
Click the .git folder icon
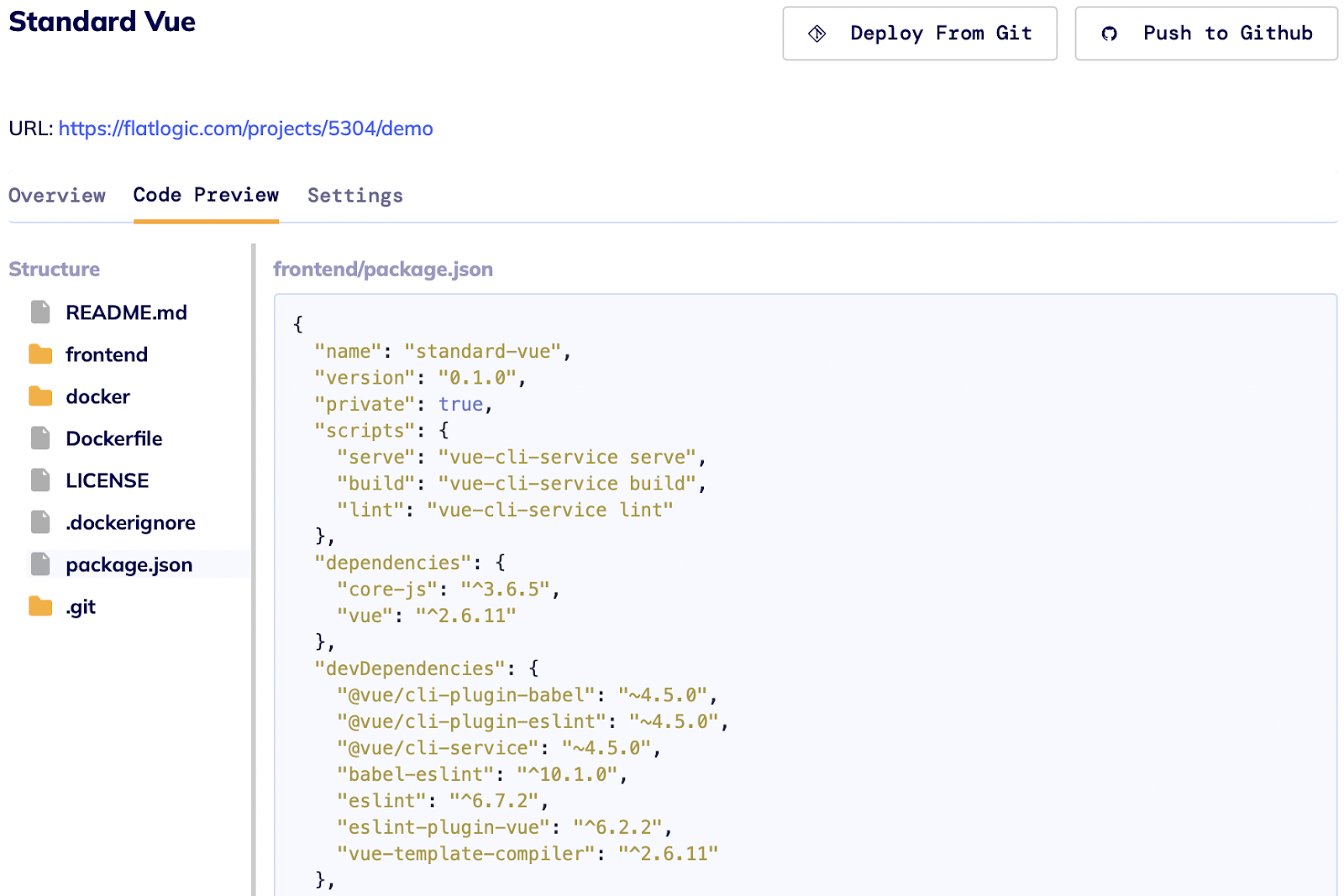[x=40, y=606]
